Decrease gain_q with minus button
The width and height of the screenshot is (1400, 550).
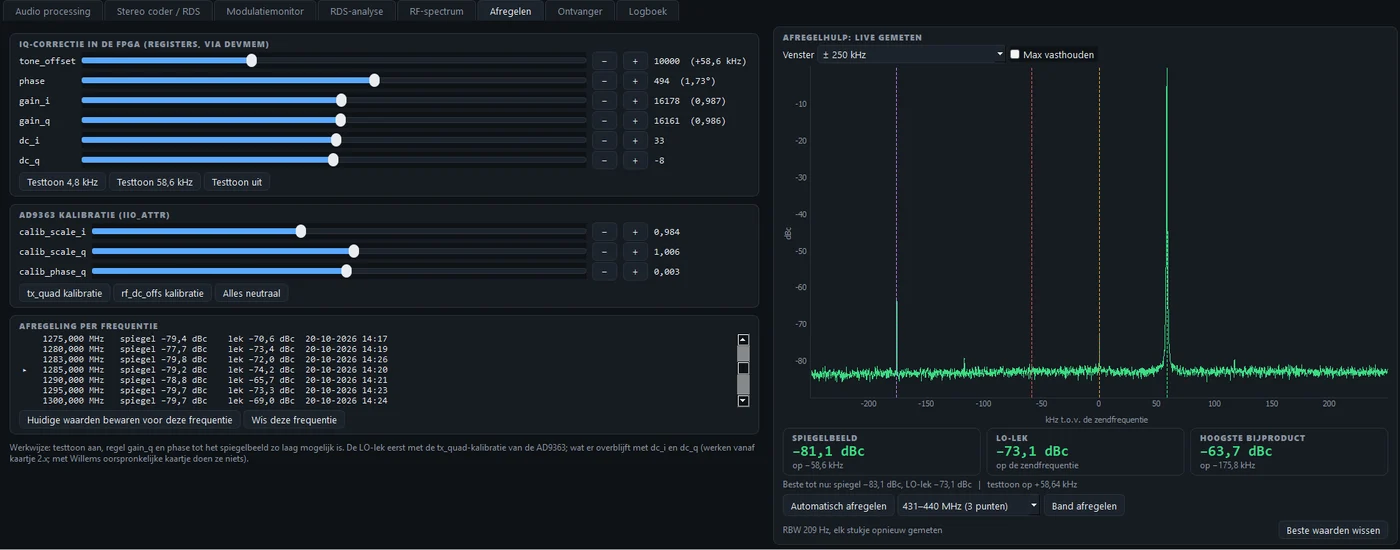point(604,121)
